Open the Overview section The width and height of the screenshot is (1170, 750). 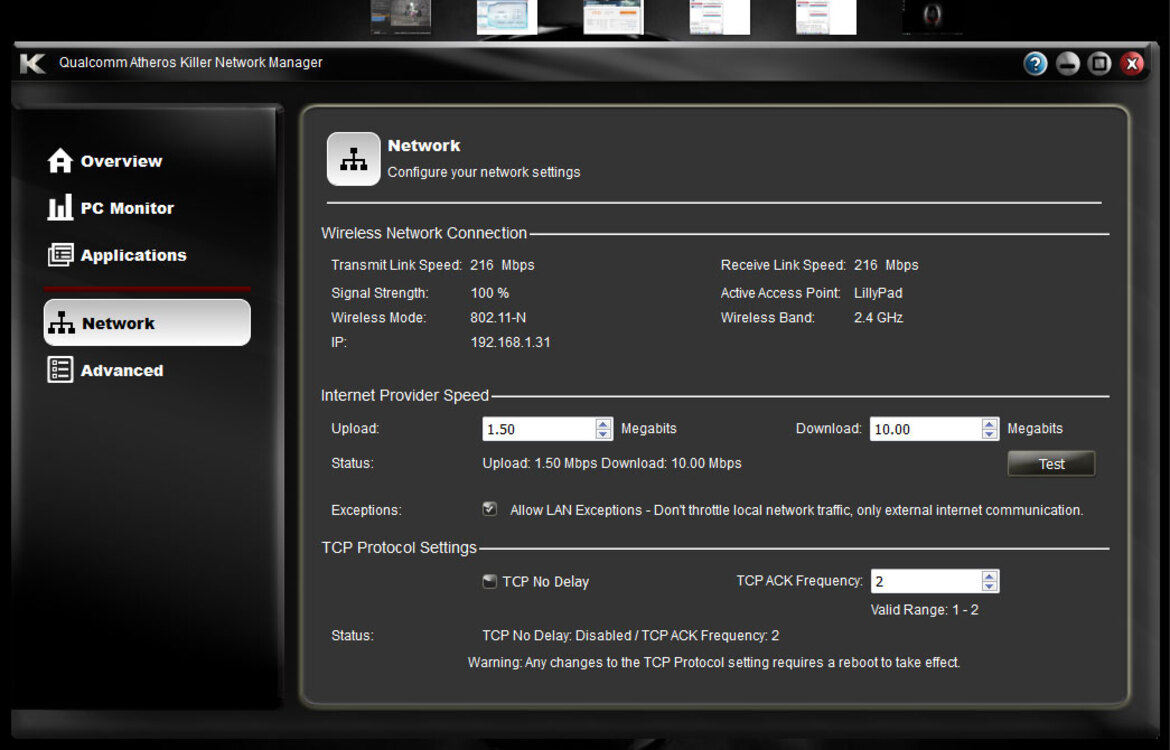104,161
